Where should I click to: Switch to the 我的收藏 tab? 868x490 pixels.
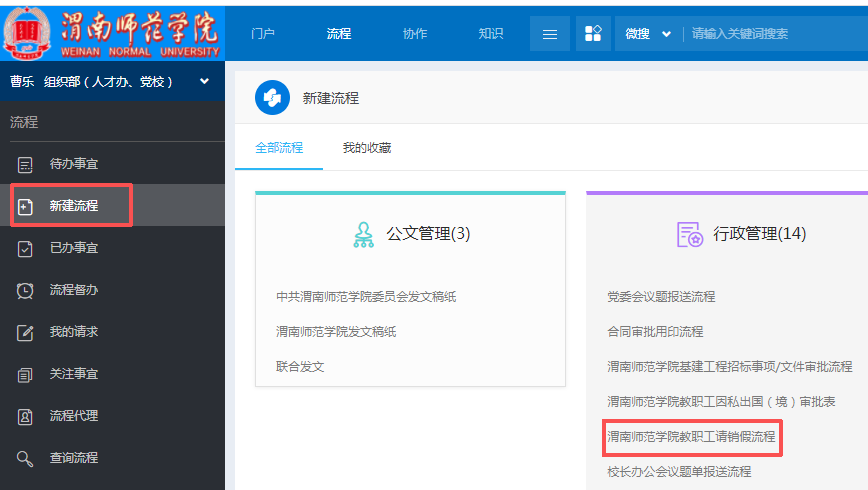(367, 148)
